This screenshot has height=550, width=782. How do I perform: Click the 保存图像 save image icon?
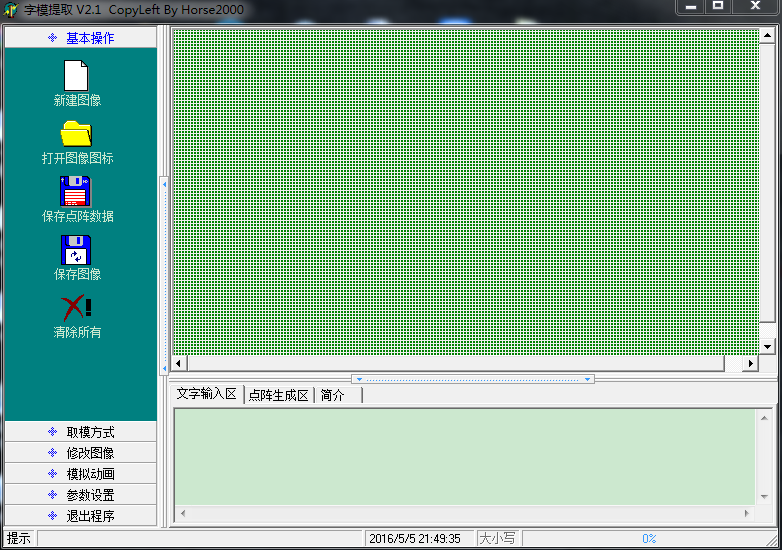tap(76, 249)
